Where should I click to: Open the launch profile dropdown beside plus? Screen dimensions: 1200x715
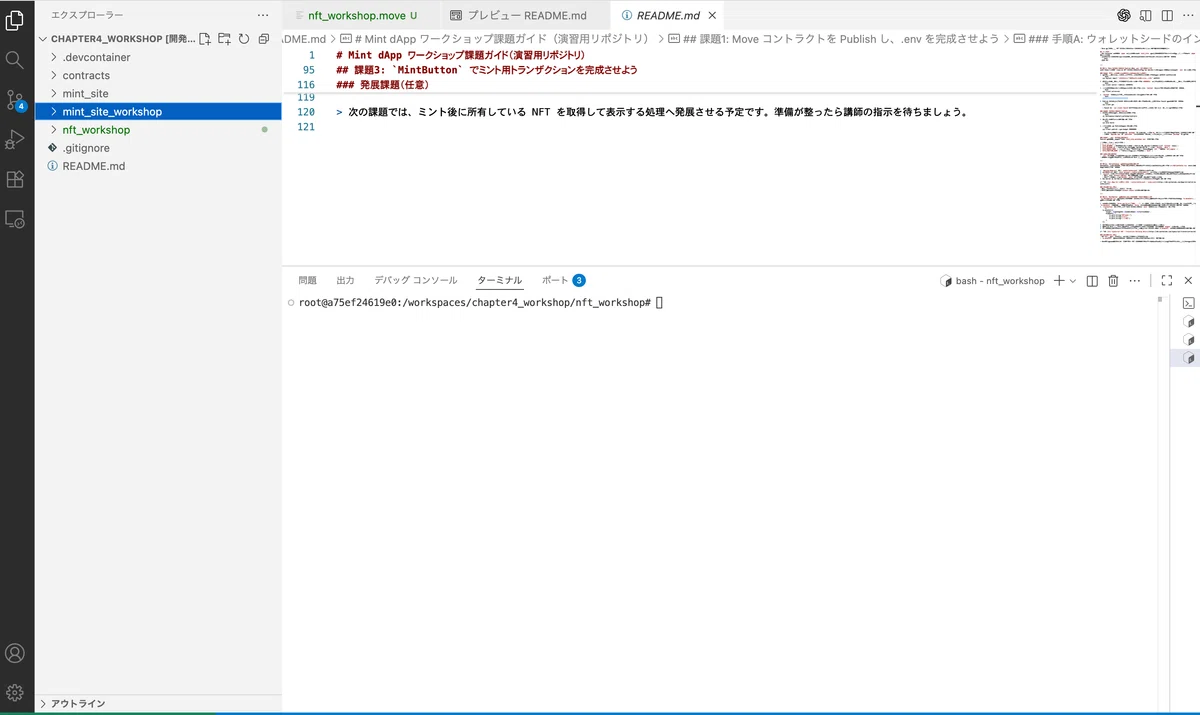1073,281
